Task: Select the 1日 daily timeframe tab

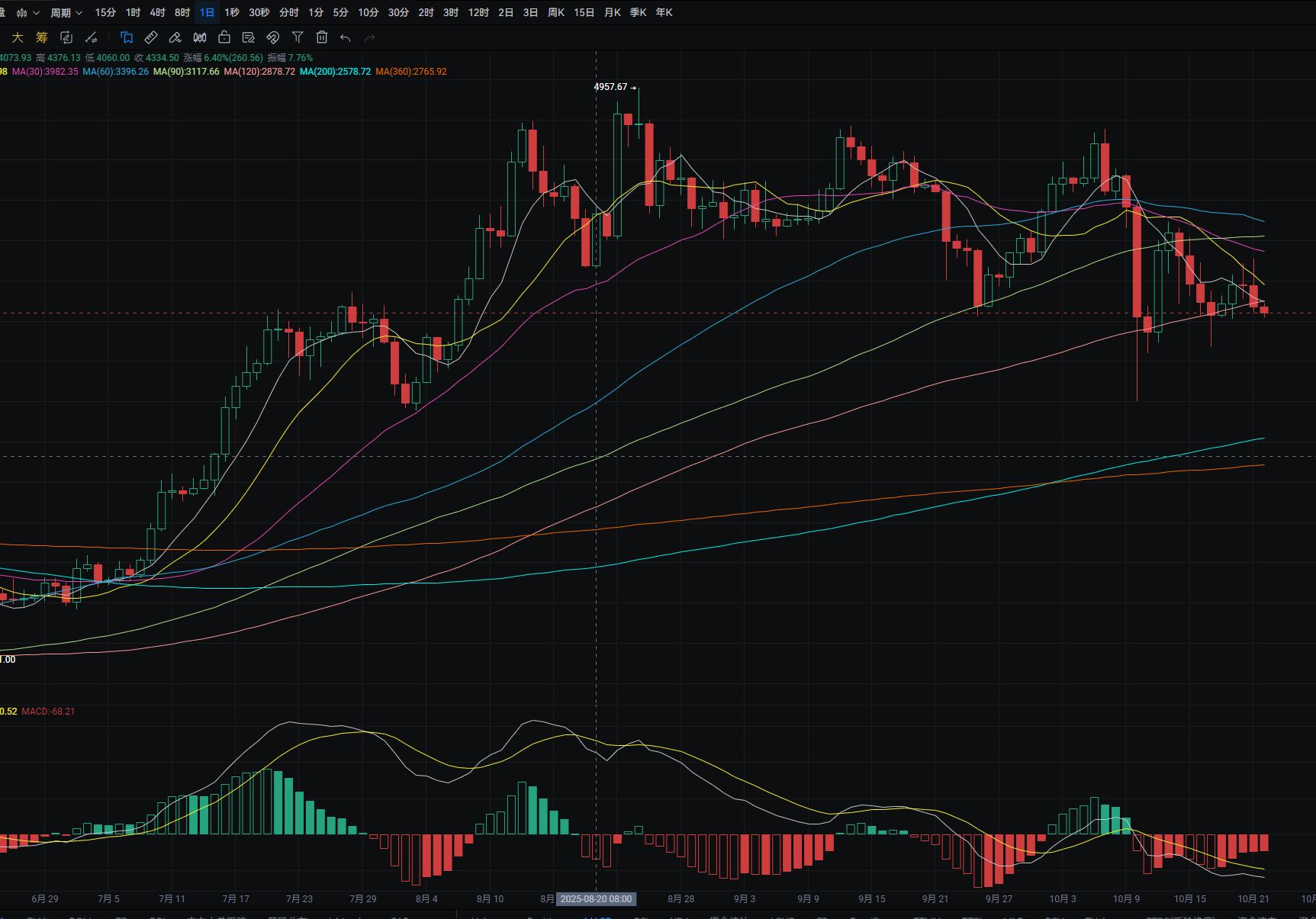Action: point(207,13)
